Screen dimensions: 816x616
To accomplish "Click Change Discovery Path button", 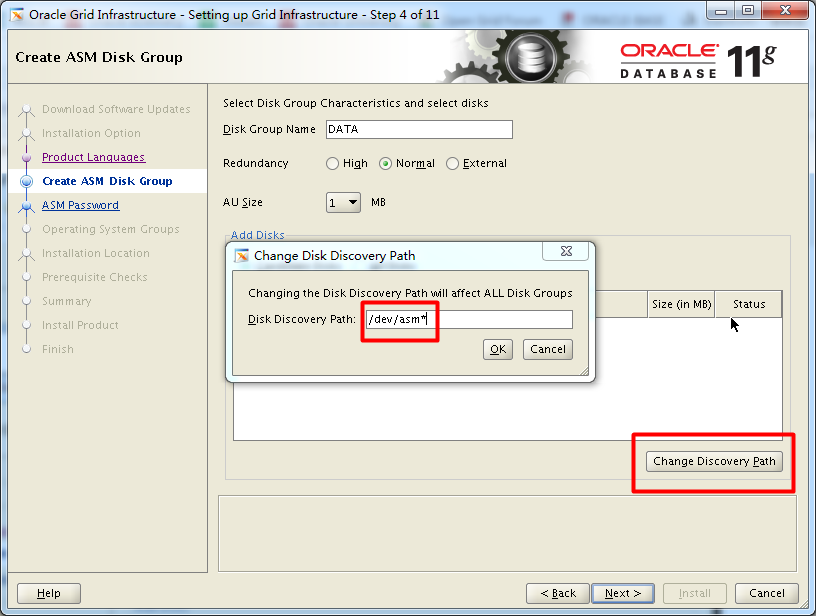I will tap(714, 461).
